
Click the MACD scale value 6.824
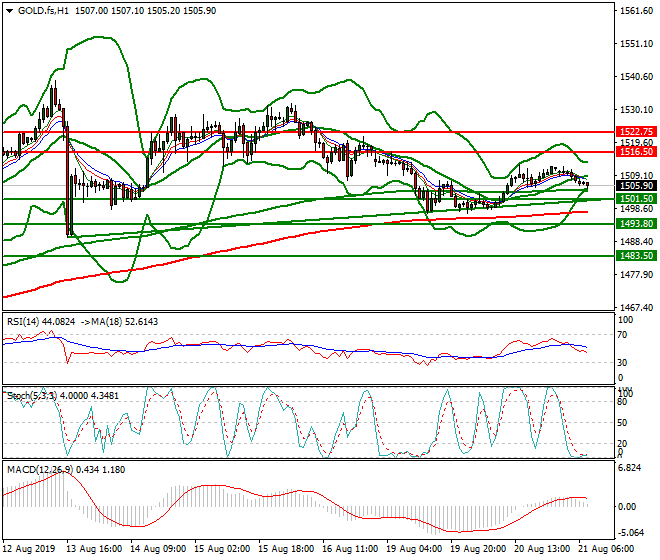click(630, 468)
